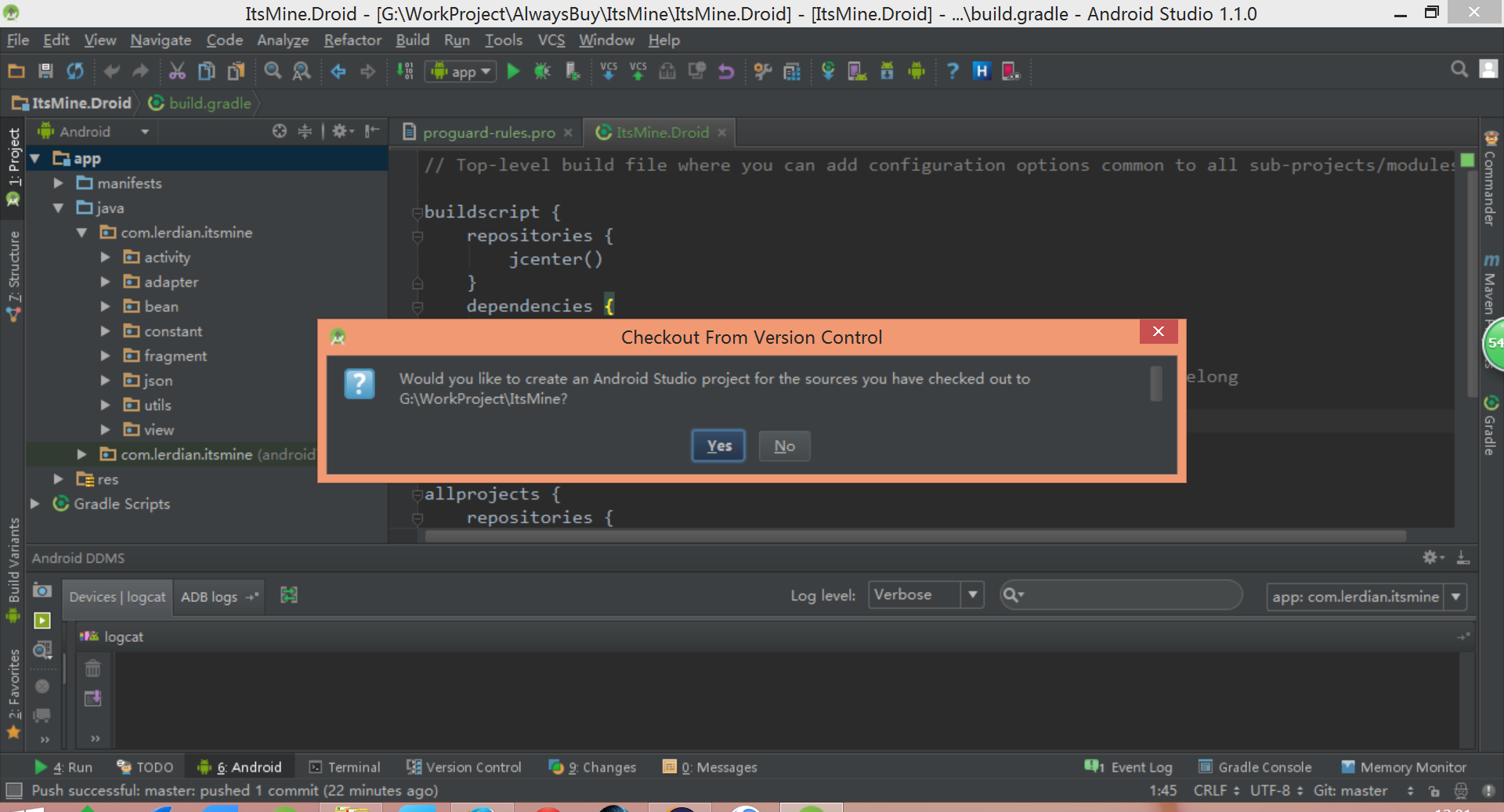
Task: Expand the manifests folder
Action: pyautogui.click(x=58, y=183)
